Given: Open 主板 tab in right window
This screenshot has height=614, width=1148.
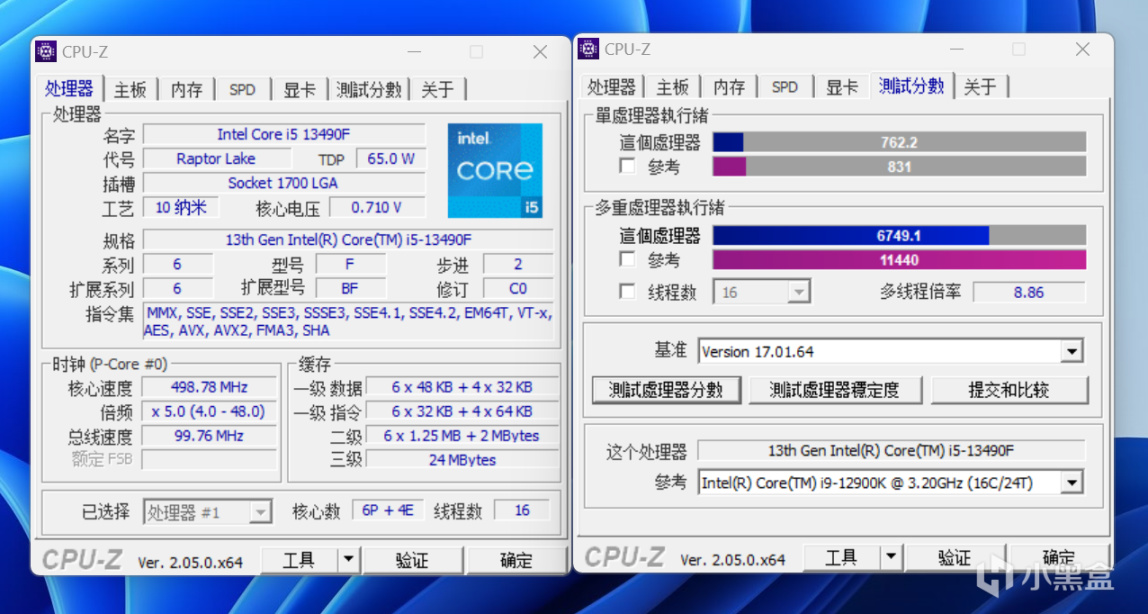Looking at the screenshot, I should 673,87.
